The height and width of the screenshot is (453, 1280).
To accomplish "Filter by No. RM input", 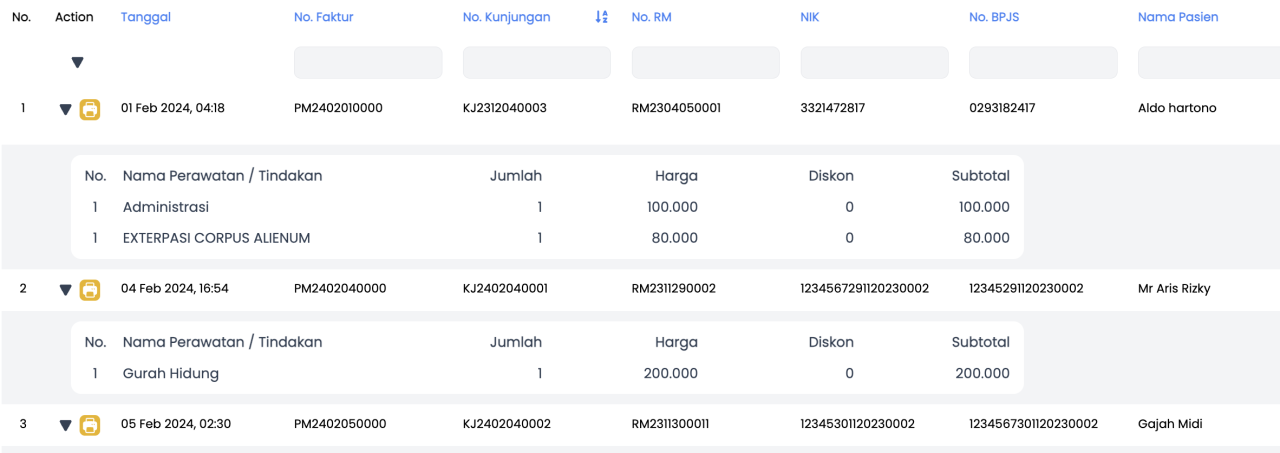I will coord(706,62).
